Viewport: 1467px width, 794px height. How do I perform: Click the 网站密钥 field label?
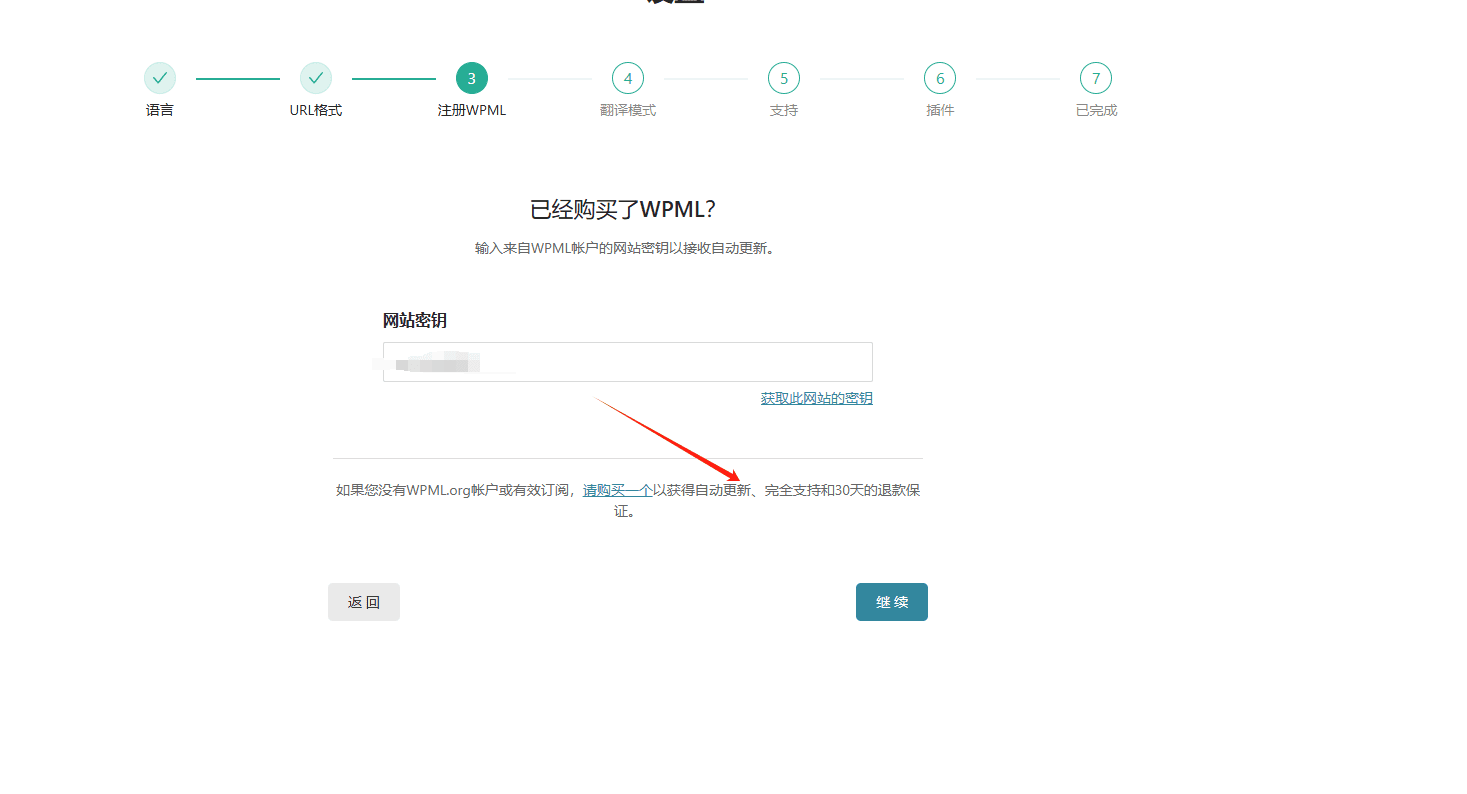pos(415,320)
